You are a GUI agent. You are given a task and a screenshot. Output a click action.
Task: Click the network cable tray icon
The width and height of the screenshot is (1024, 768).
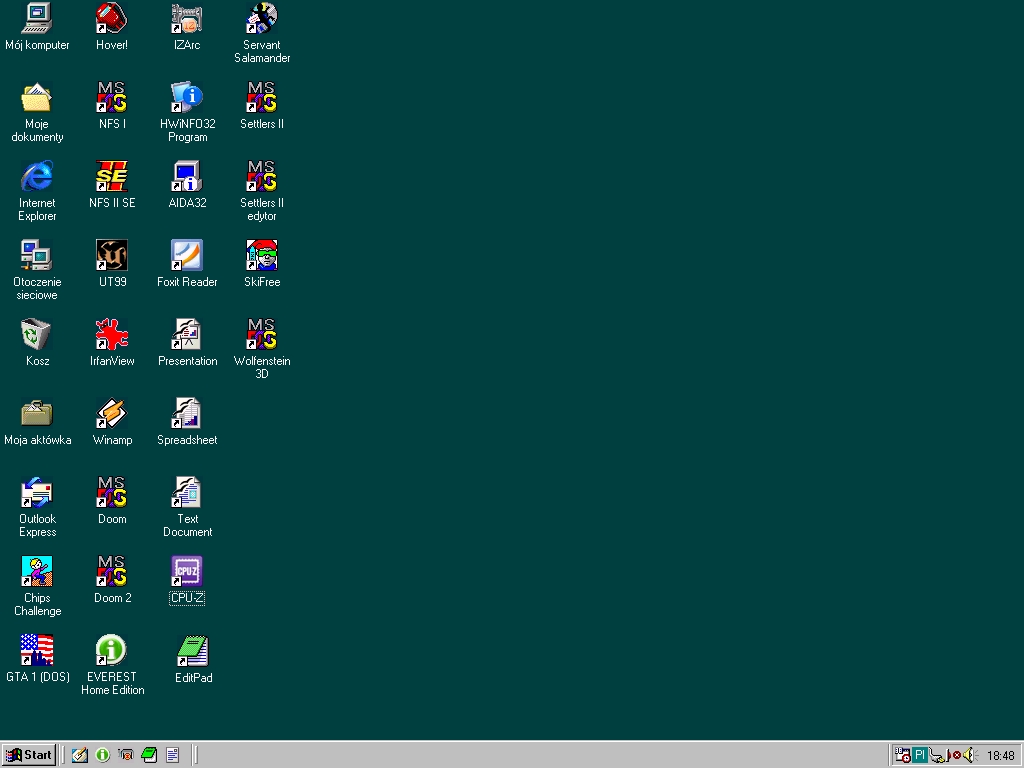point(938,756)
